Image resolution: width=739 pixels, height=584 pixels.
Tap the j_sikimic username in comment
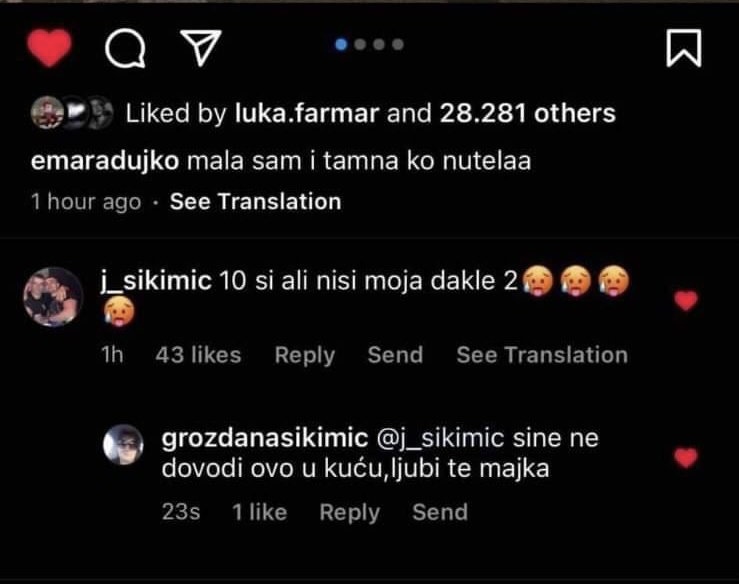(156, 282)
